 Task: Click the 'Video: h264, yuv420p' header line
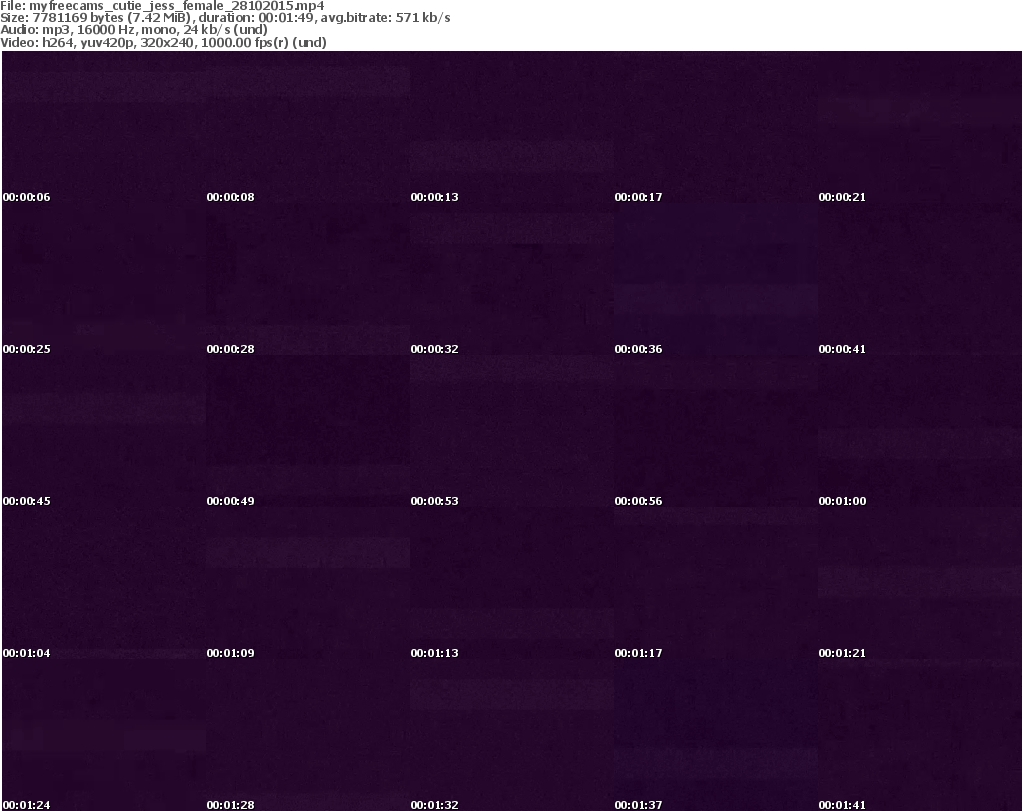163,42
